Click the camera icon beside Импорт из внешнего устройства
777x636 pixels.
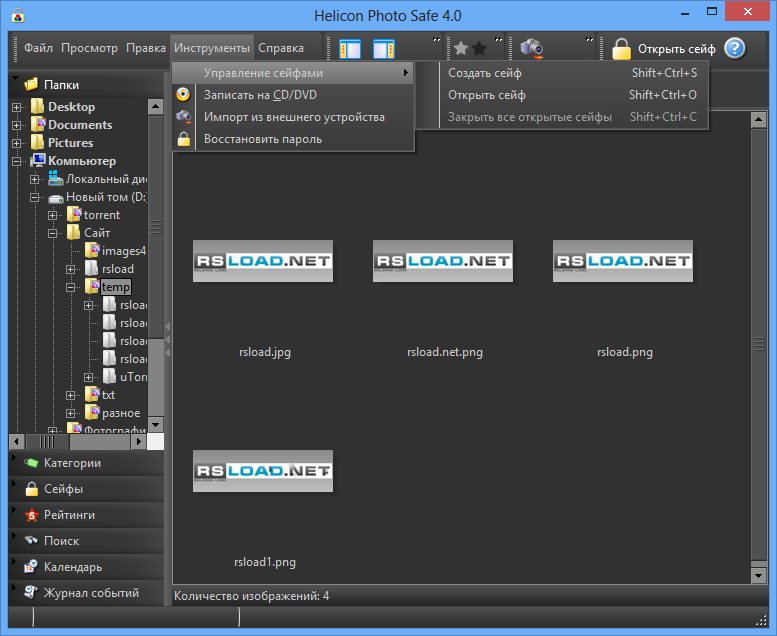[183, 117]
